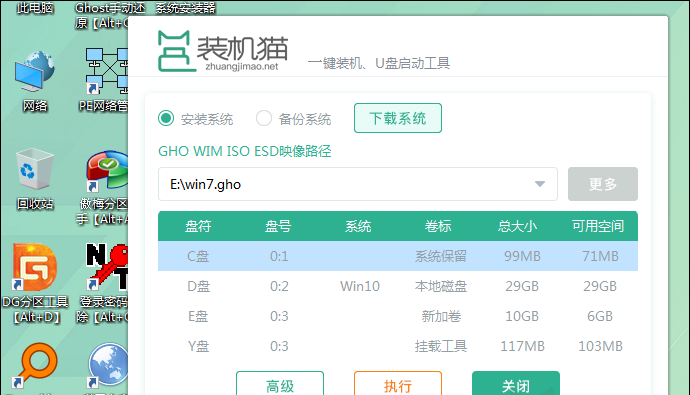Image resolution: width=690 pixels, height=395 pixels.
Task: Click the 更多 button
Action: point(602,184)
